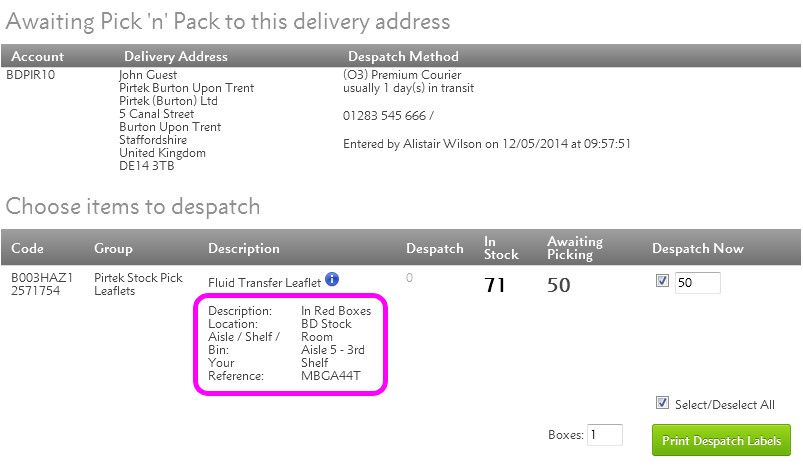The width and height of the screenshot is (803, 469).
Task: Click the MBGA44T reference in the details box
Action: (330, 376)
